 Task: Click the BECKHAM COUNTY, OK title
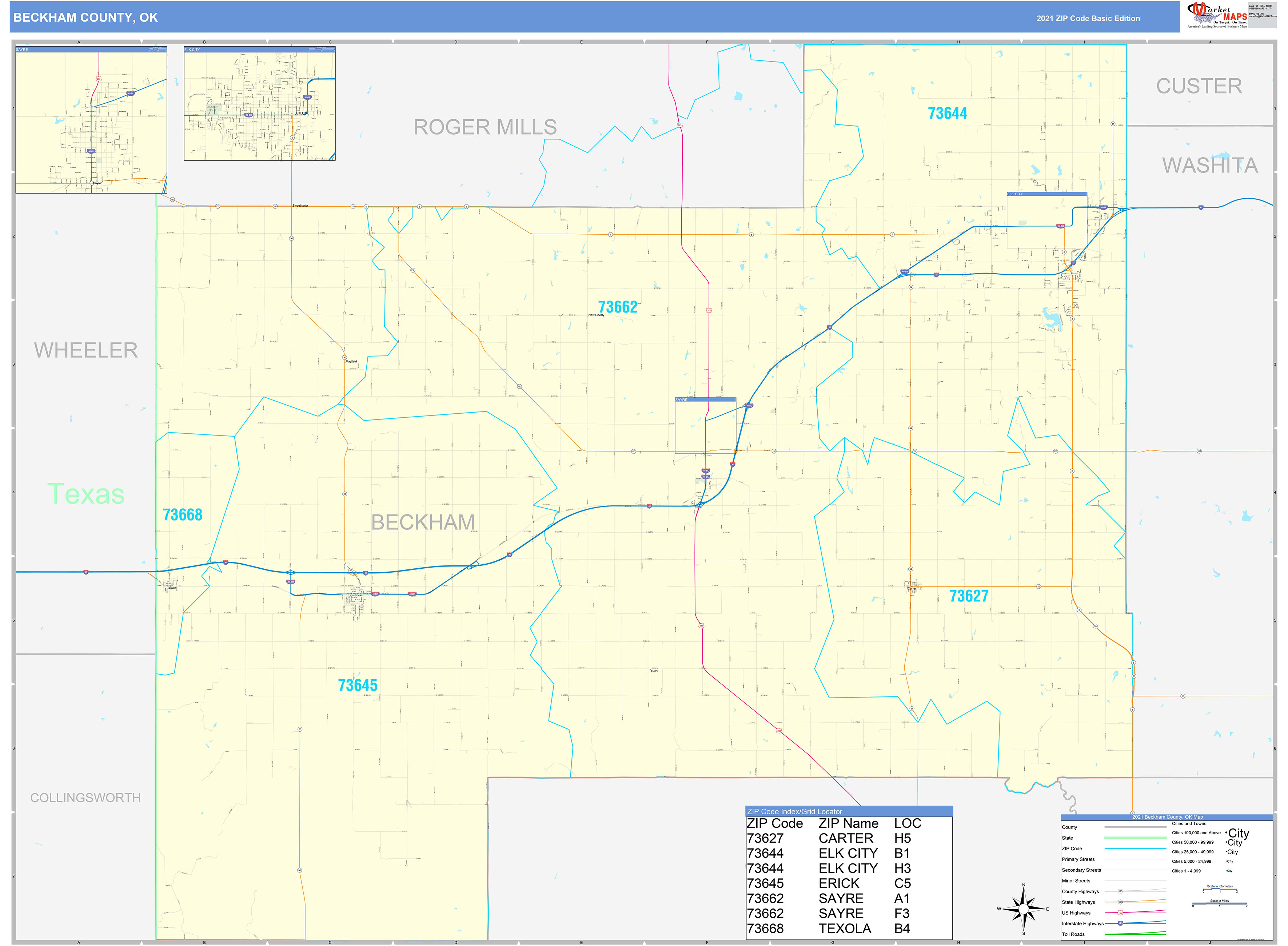click(85, 17)
